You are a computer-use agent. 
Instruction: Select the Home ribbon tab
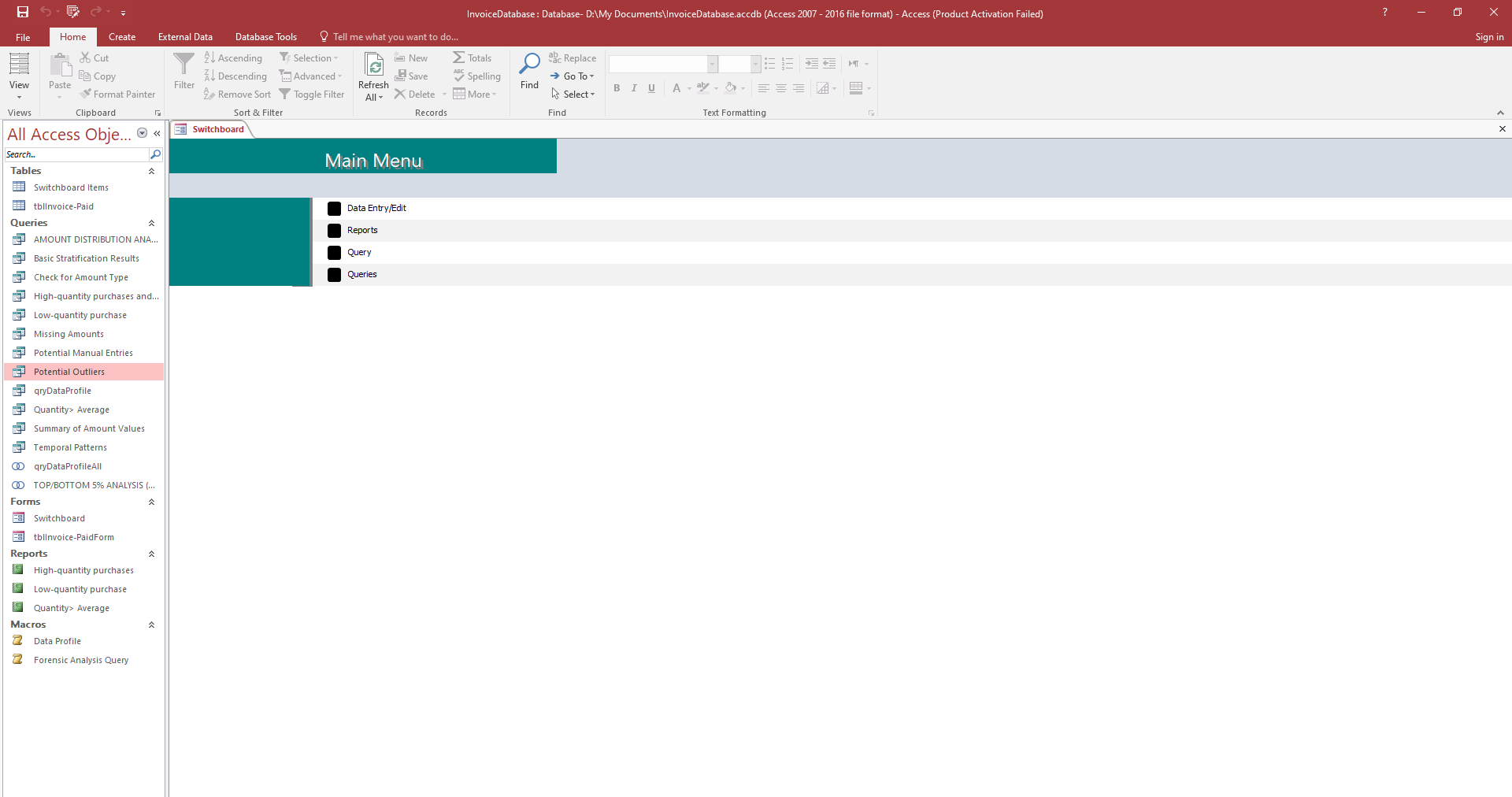pos(72,37)
